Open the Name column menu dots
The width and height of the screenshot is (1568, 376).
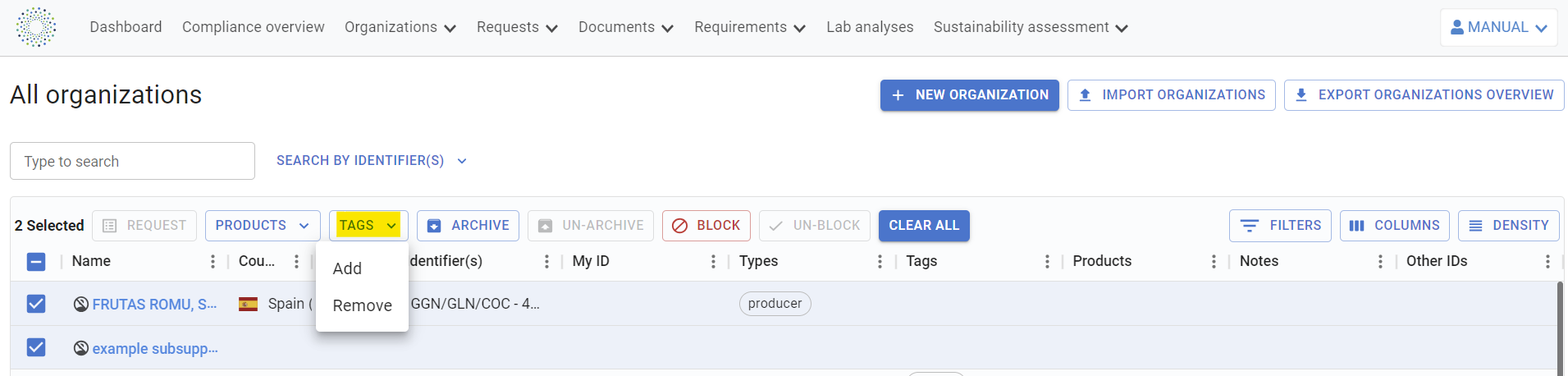pyautogui.click(x=213, y=261)
